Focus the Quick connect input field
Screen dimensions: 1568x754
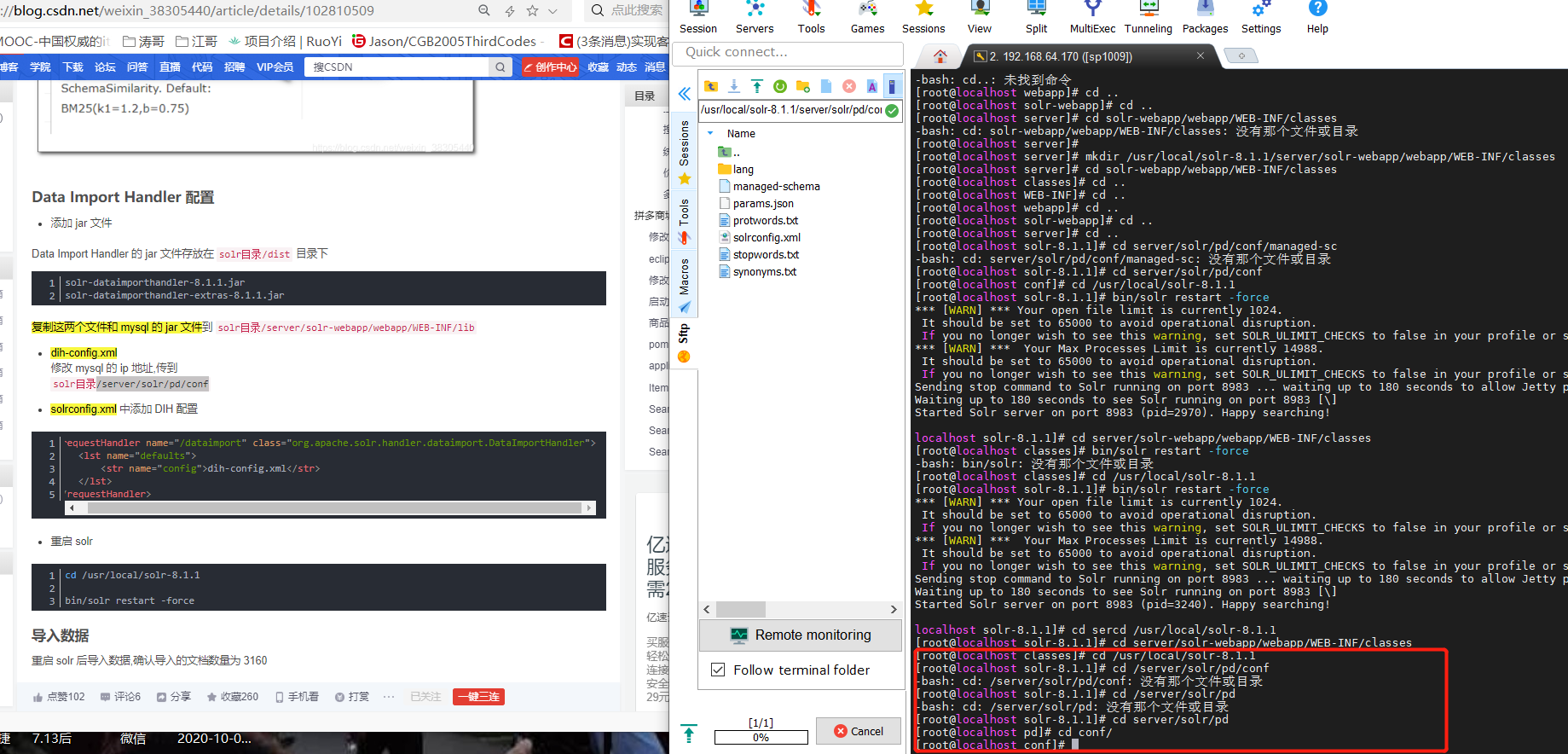pos(788,53)
